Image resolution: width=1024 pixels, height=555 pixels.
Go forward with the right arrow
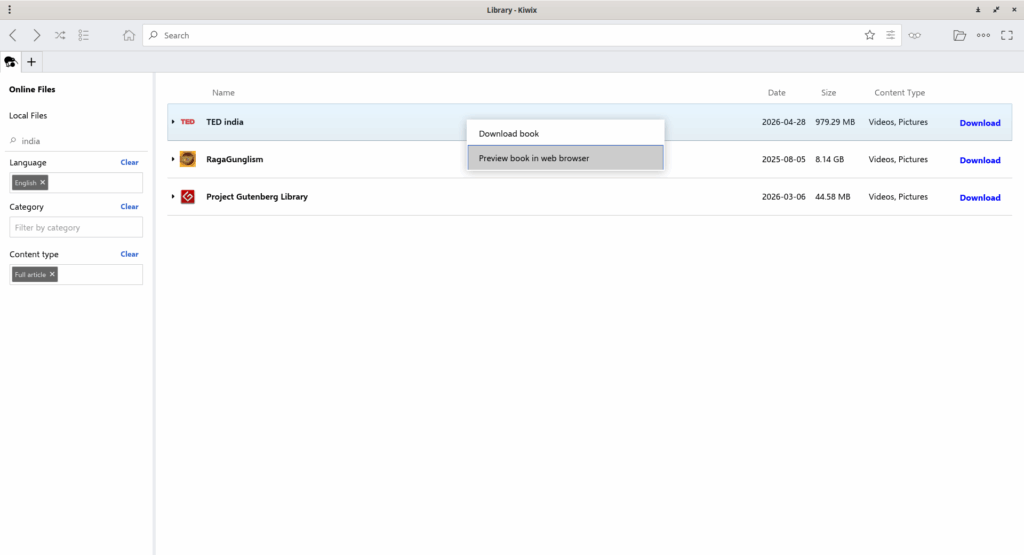37,35
